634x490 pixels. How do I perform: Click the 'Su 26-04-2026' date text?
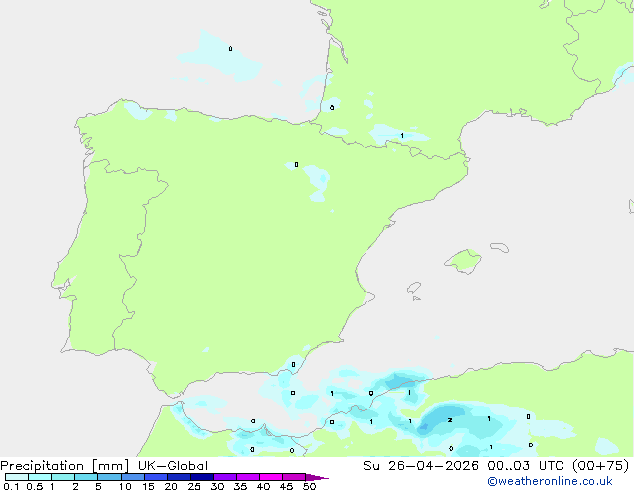click(421, 466)
